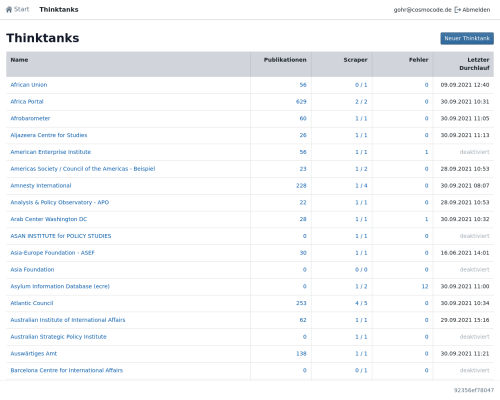Click the Neuer Thinktank button

467,38
